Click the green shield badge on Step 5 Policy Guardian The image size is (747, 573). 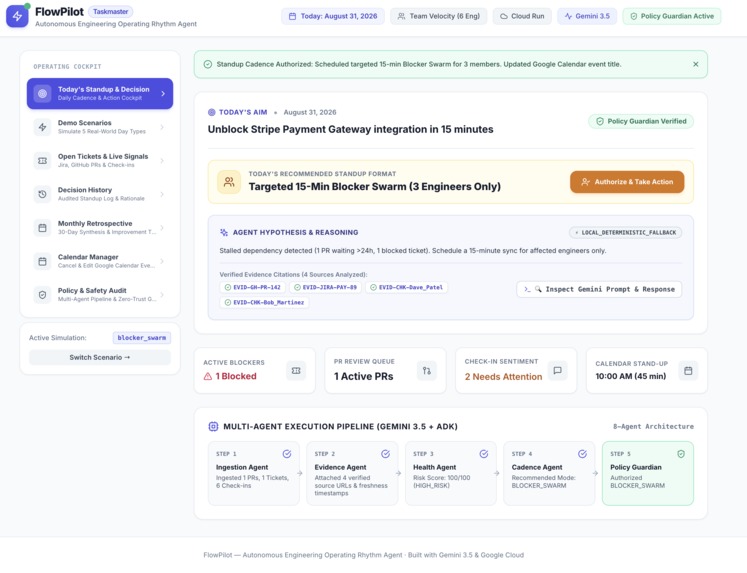[x=681, y=454]
